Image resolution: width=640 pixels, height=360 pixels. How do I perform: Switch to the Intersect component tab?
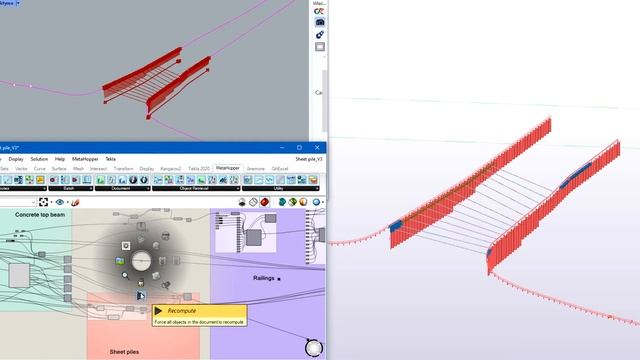(98, 169)
